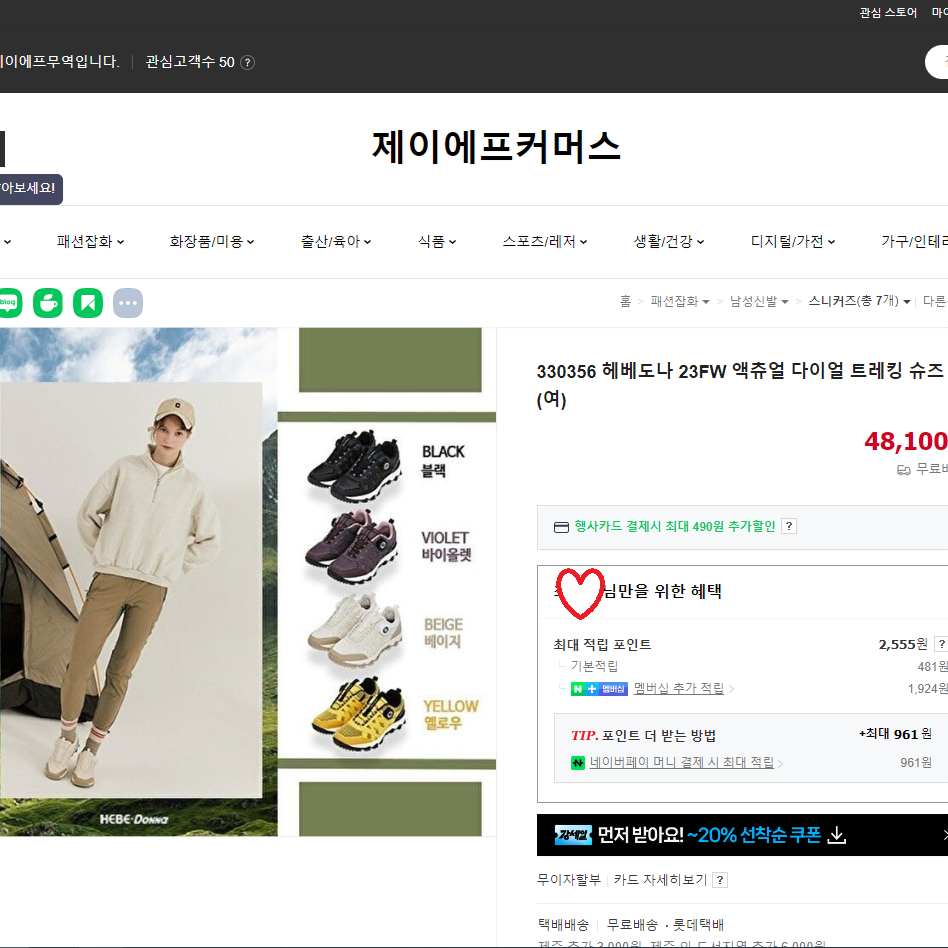This screenshot has width=948, height=948.
Task: Open the 패션잡화 category menu
Action: tap(90, 242)
